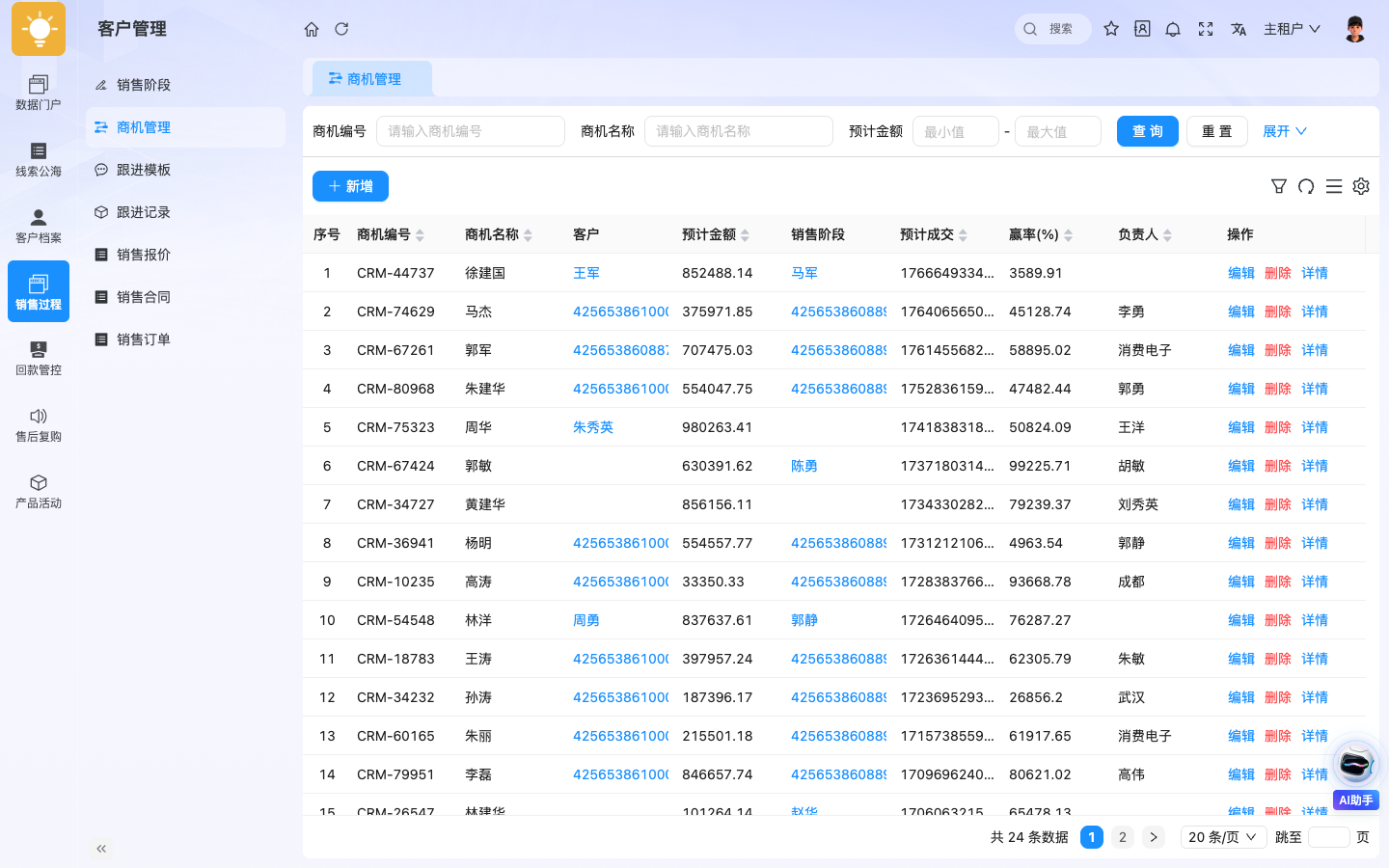Open the home page icon
This screenshot has height=868, width=1389.
click(312, 29)
